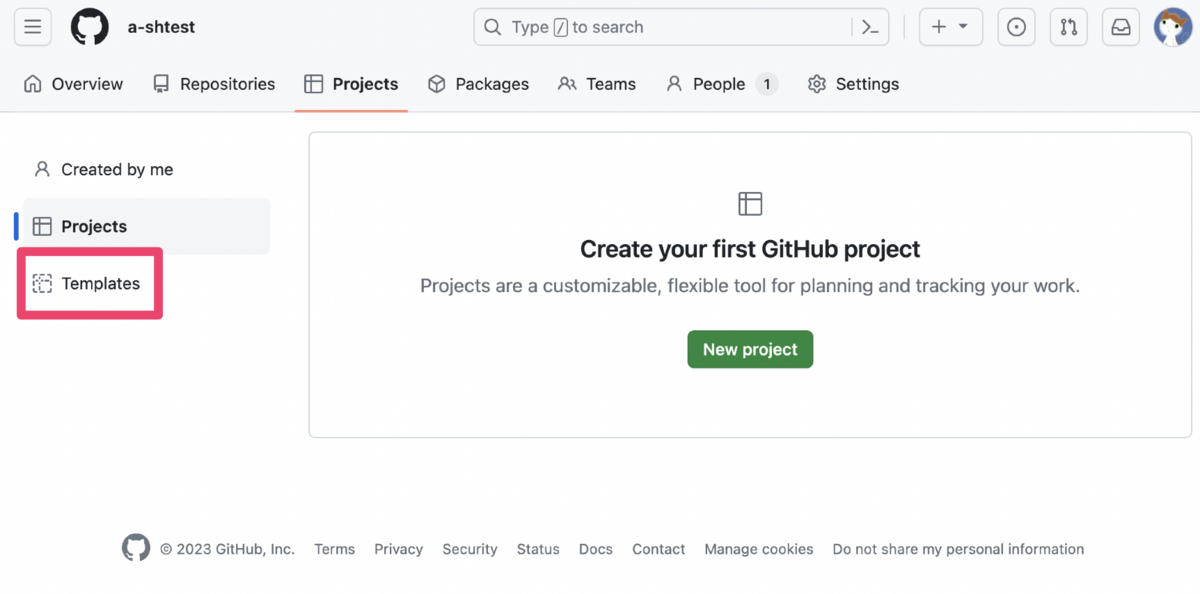
Task: Open the Manage cookies footer link
Action: click(758, 549)
